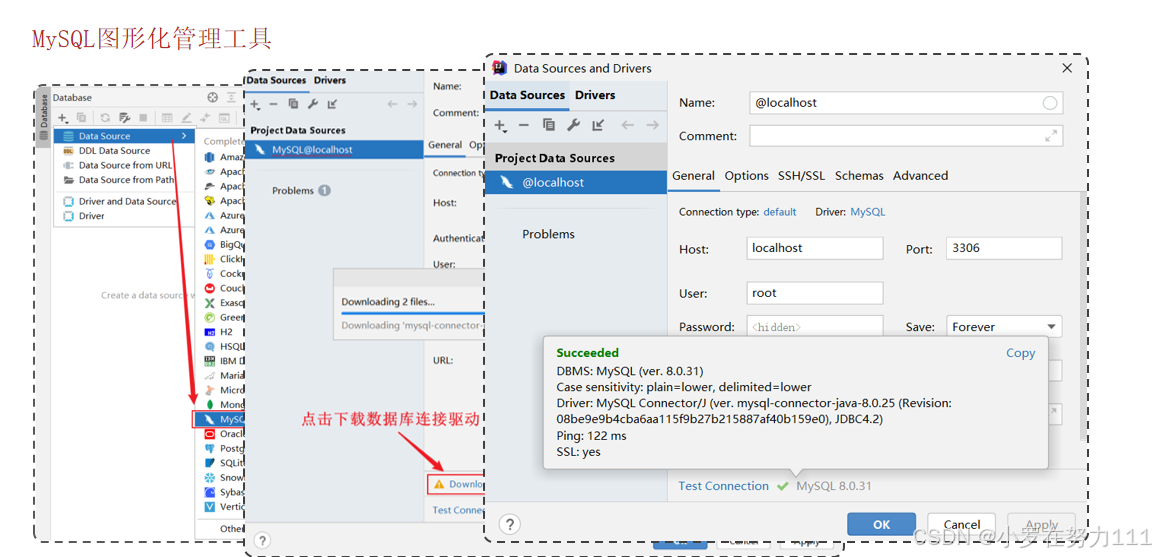Click the User field containing root

pos(815,292)
